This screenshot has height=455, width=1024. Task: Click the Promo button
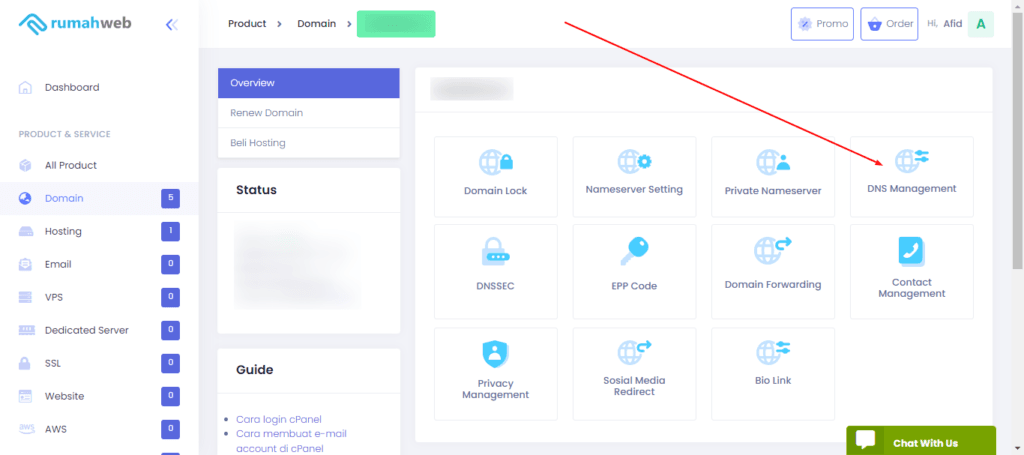point(822,24)
